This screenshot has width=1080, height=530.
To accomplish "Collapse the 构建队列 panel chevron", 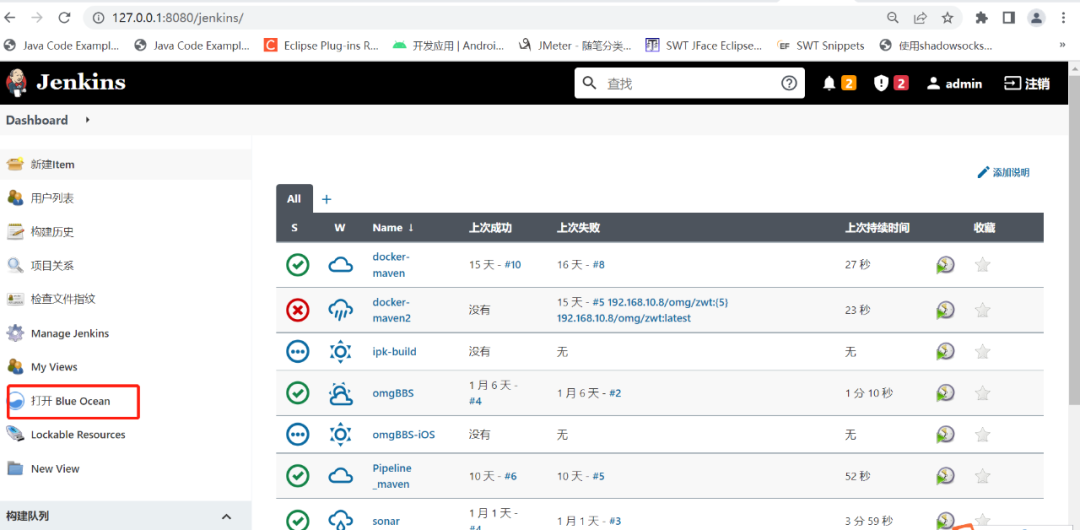I will point(226,516).
